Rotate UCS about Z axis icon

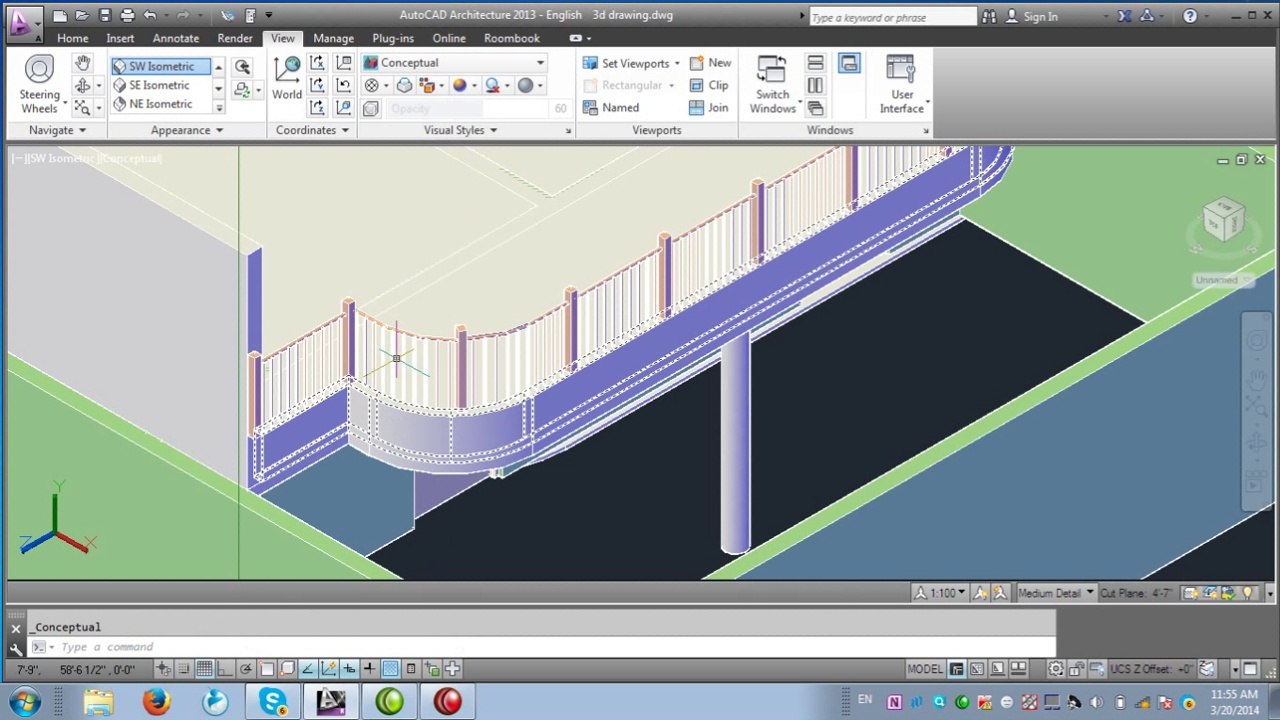[x=318, y=107]
